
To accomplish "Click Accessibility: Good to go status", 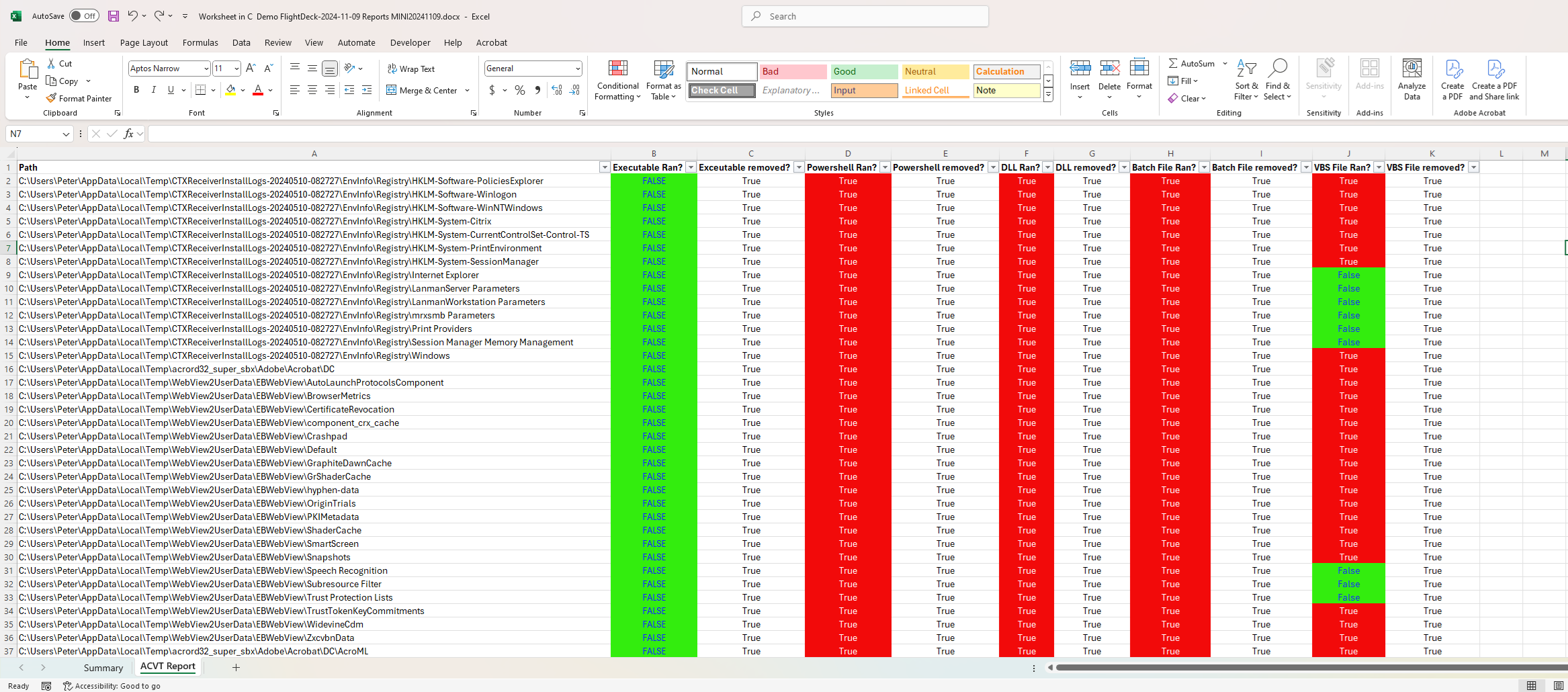I will click(x=112, y=686).
